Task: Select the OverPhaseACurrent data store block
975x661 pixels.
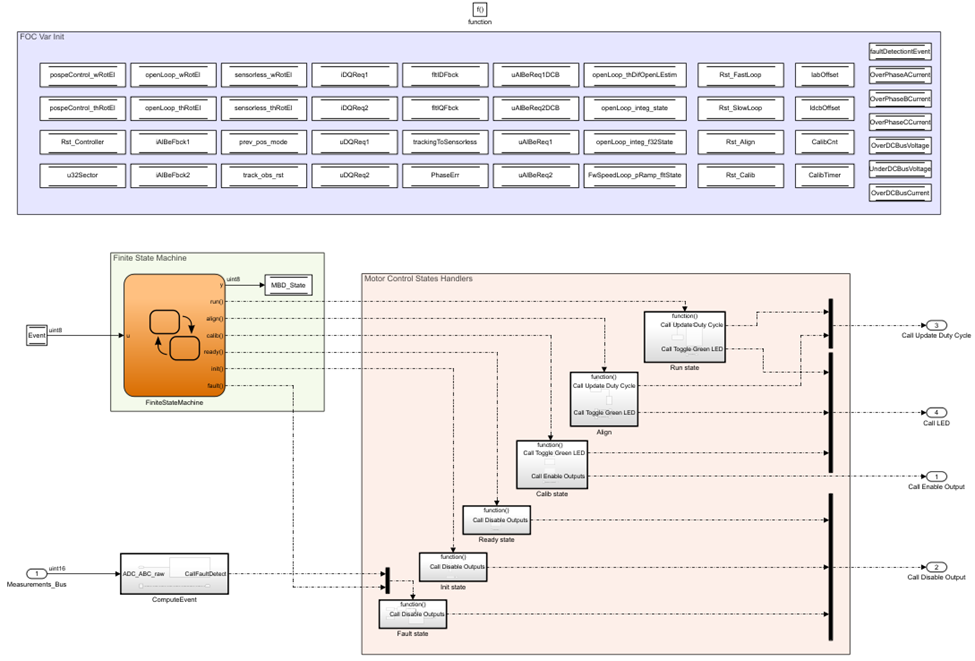Action: pos(900,75)
